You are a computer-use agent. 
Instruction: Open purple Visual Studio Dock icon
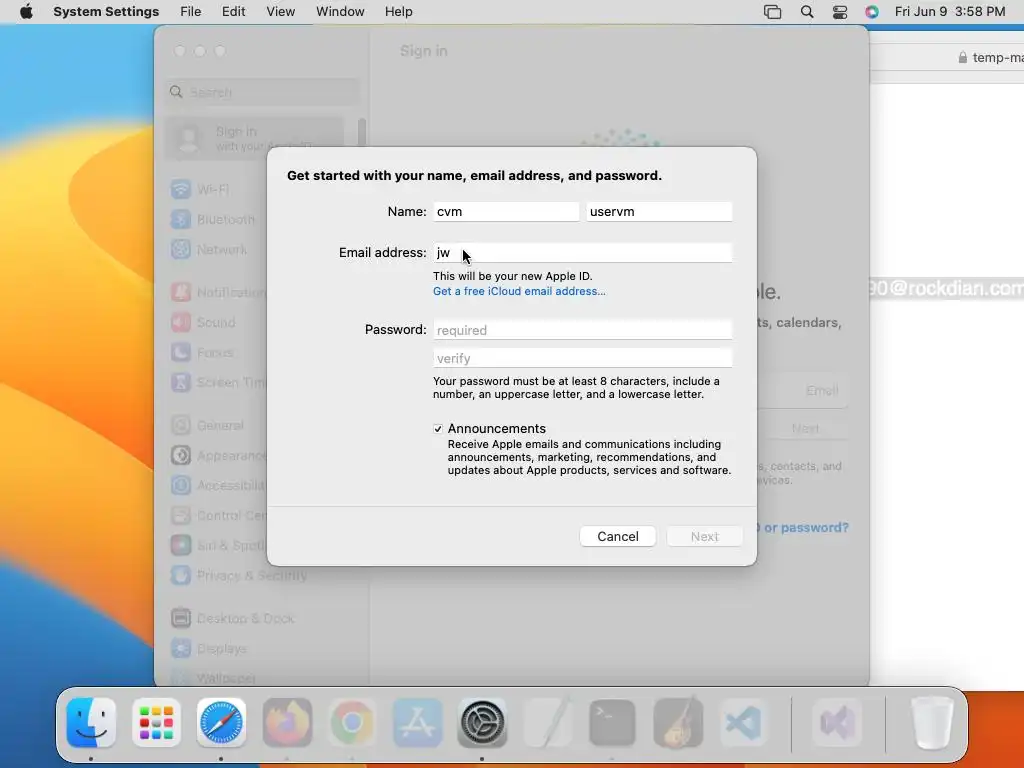coord(838,723)
